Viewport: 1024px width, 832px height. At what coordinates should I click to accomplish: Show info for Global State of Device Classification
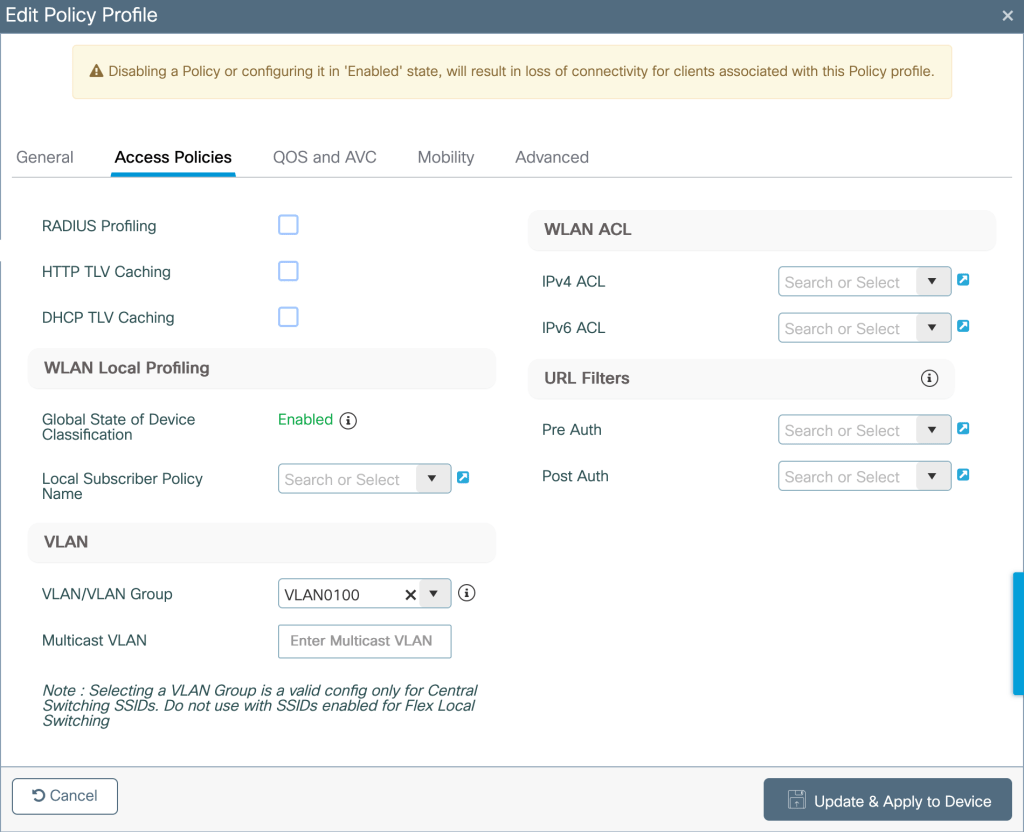coord(348,420)
